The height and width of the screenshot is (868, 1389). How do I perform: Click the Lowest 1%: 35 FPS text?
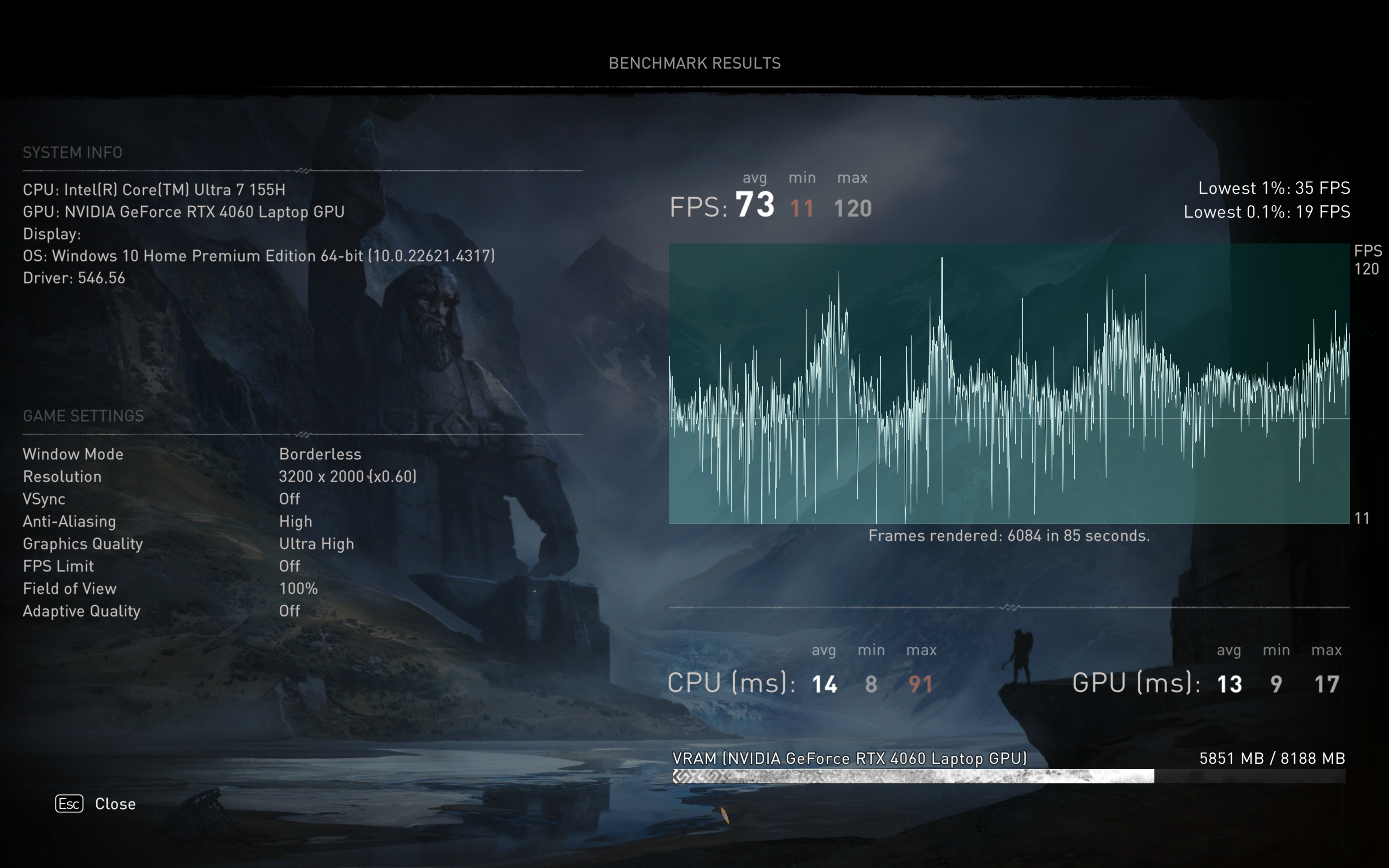[1274, 188]
